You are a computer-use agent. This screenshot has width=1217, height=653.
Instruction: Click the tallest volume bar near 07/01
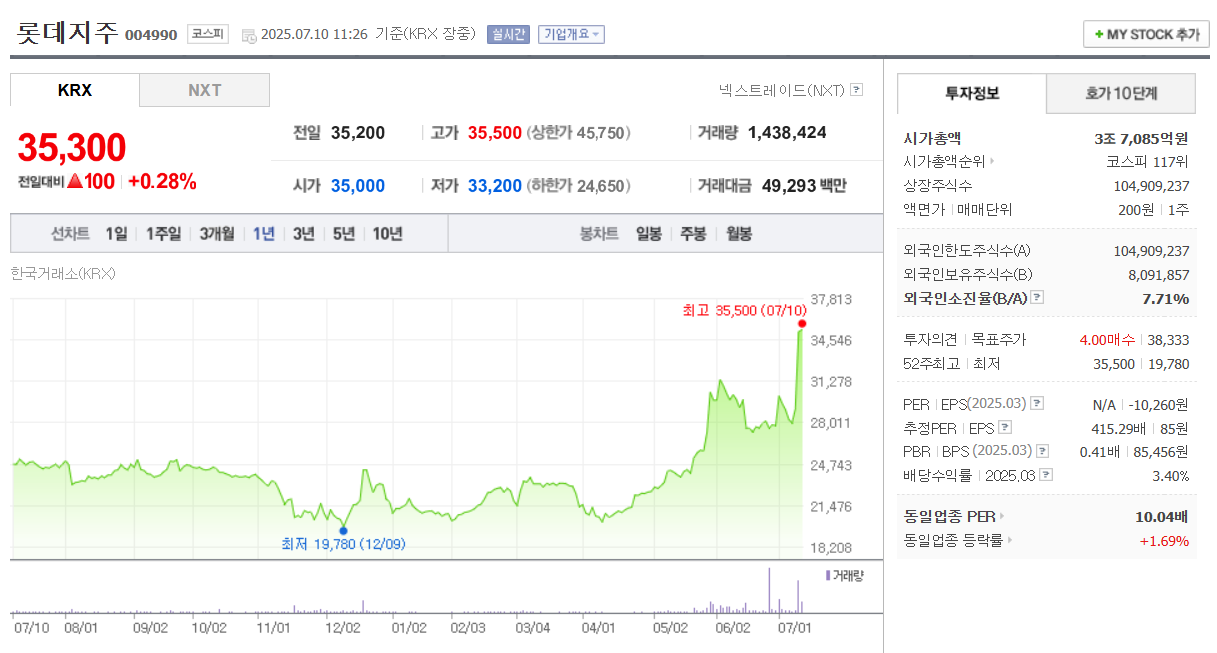point(769,590)
